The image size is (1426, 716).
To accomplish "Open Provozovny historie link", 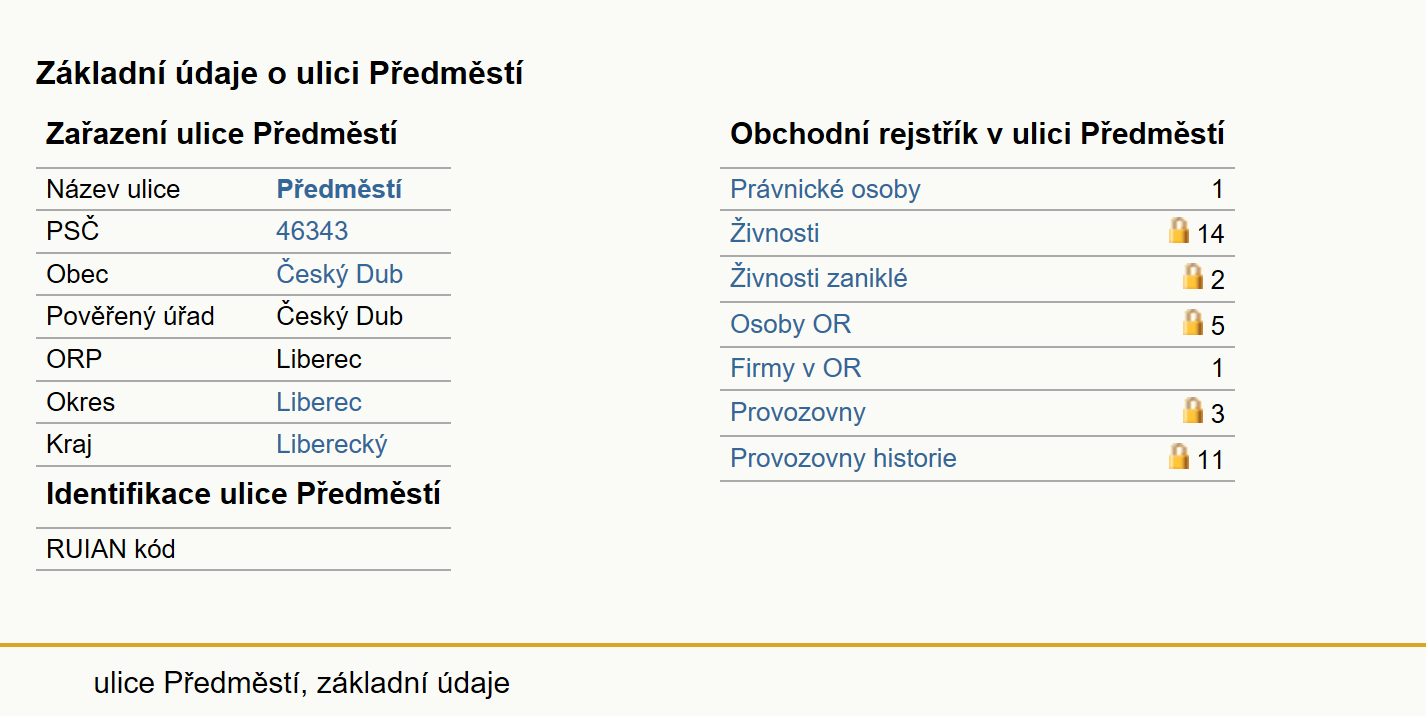I will pyautogui.click(x=843, y=458).
